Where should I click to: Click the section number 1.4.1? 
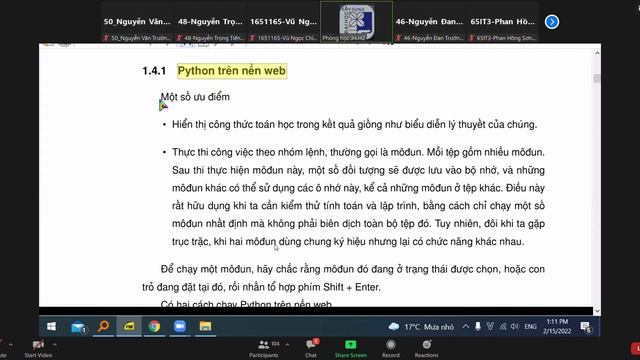(x=154, y=71)
